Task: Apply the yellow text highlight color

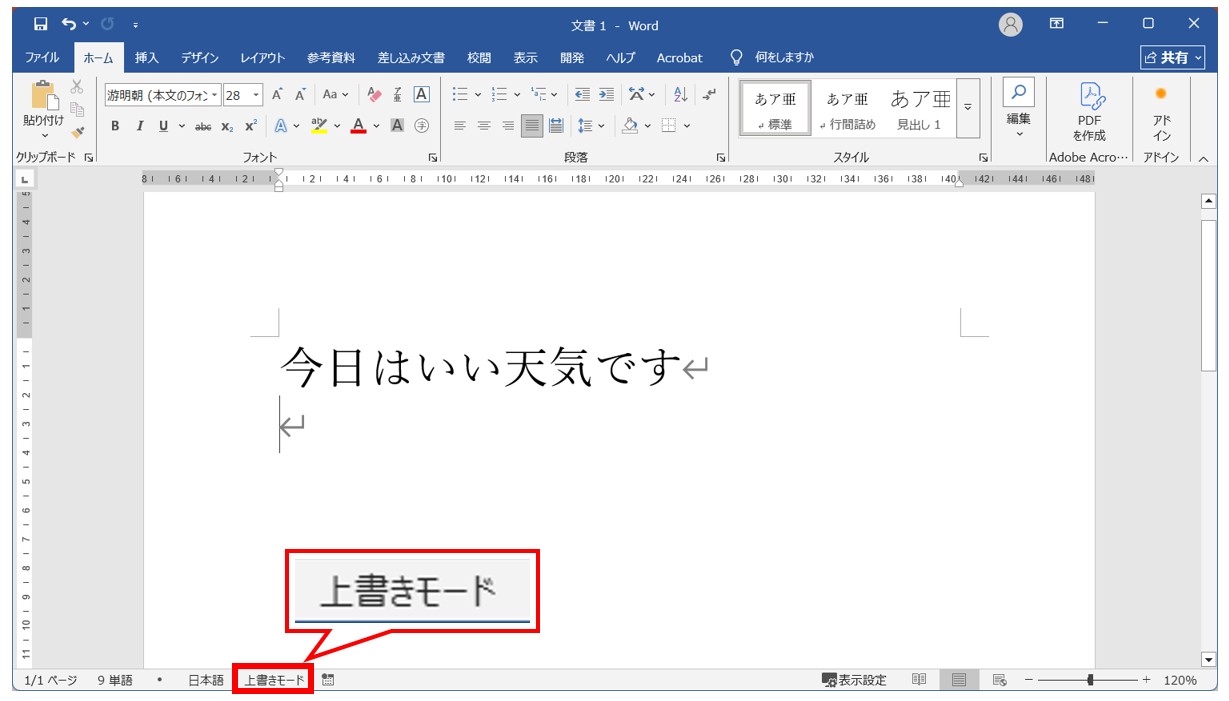Action: point(319,126)
